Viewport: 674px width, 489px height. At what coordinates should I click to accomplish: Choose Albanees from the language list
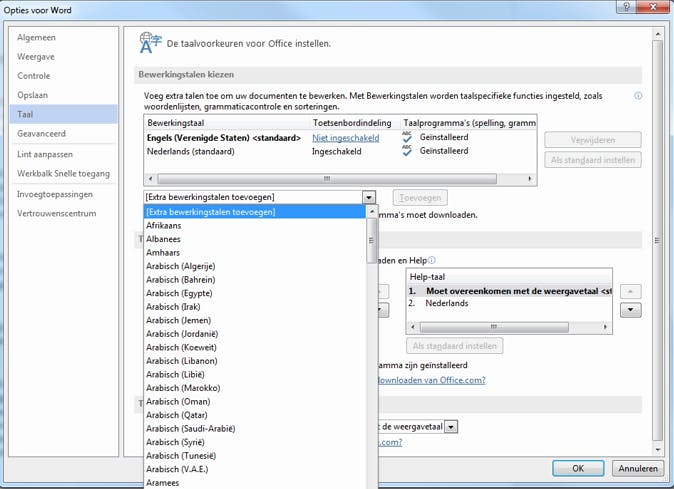(x=255, y=239)
